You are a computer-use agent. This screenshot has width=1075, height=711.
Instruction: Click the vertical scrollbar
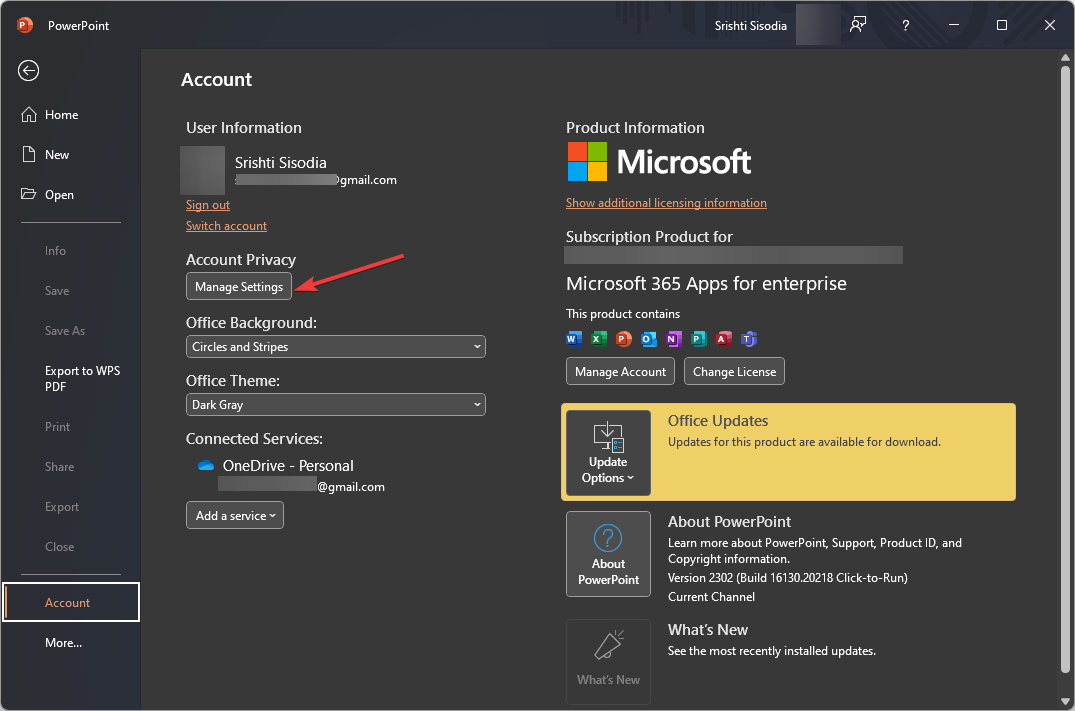point(1065,369)
